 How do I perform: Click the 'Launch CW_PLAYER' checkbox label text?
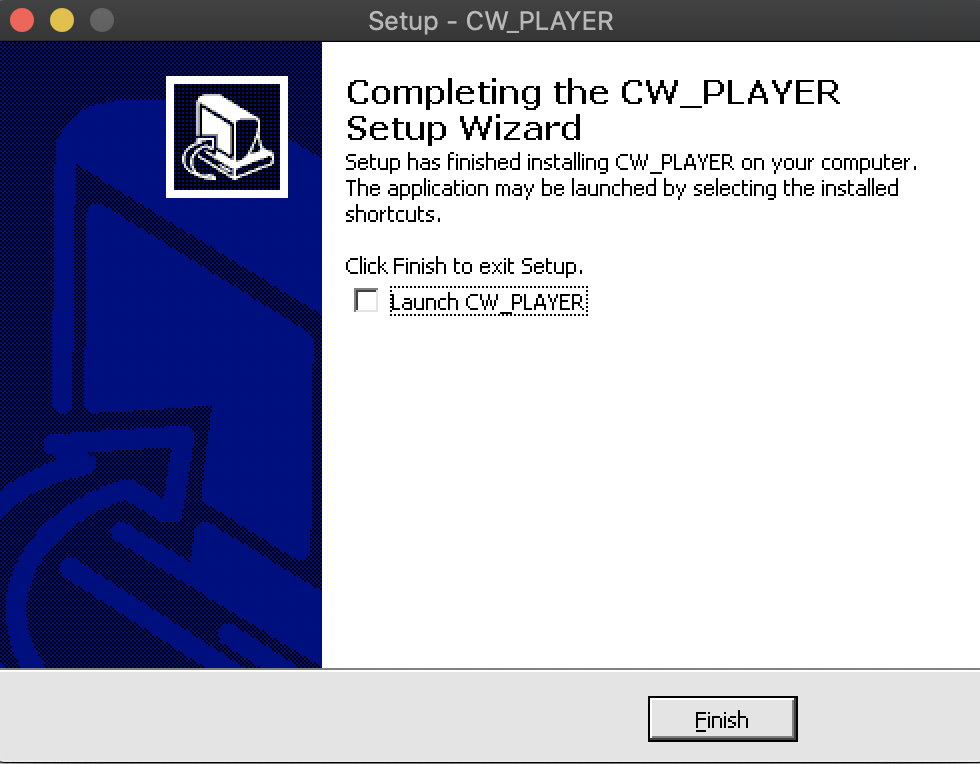click(x=488, y=302)
